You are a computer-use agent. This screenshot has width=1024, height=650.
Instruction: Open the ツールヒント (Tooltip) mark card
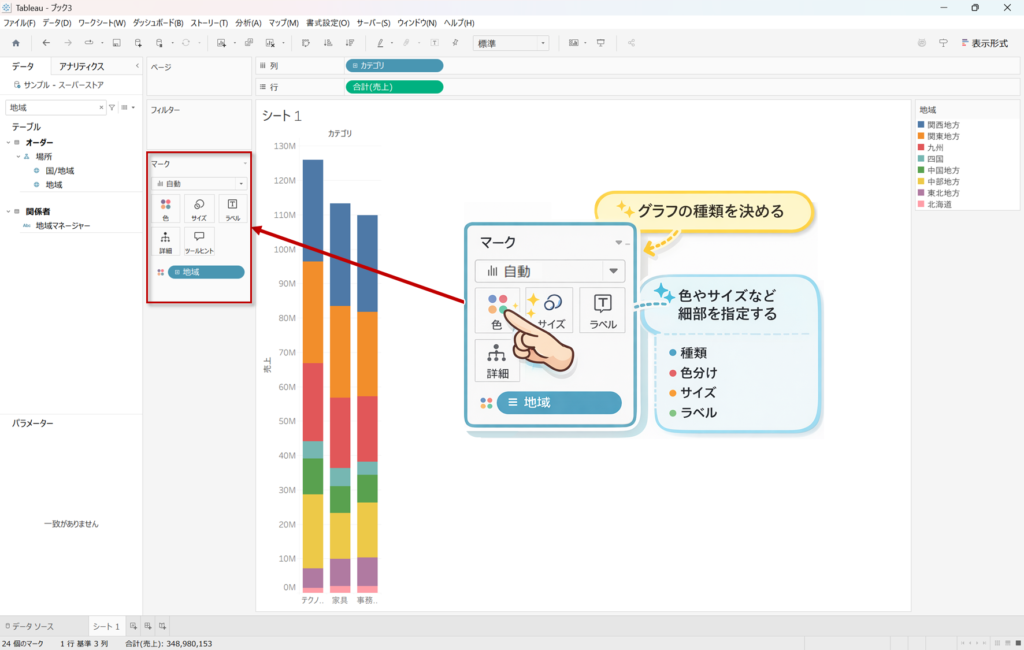point(199,241)
